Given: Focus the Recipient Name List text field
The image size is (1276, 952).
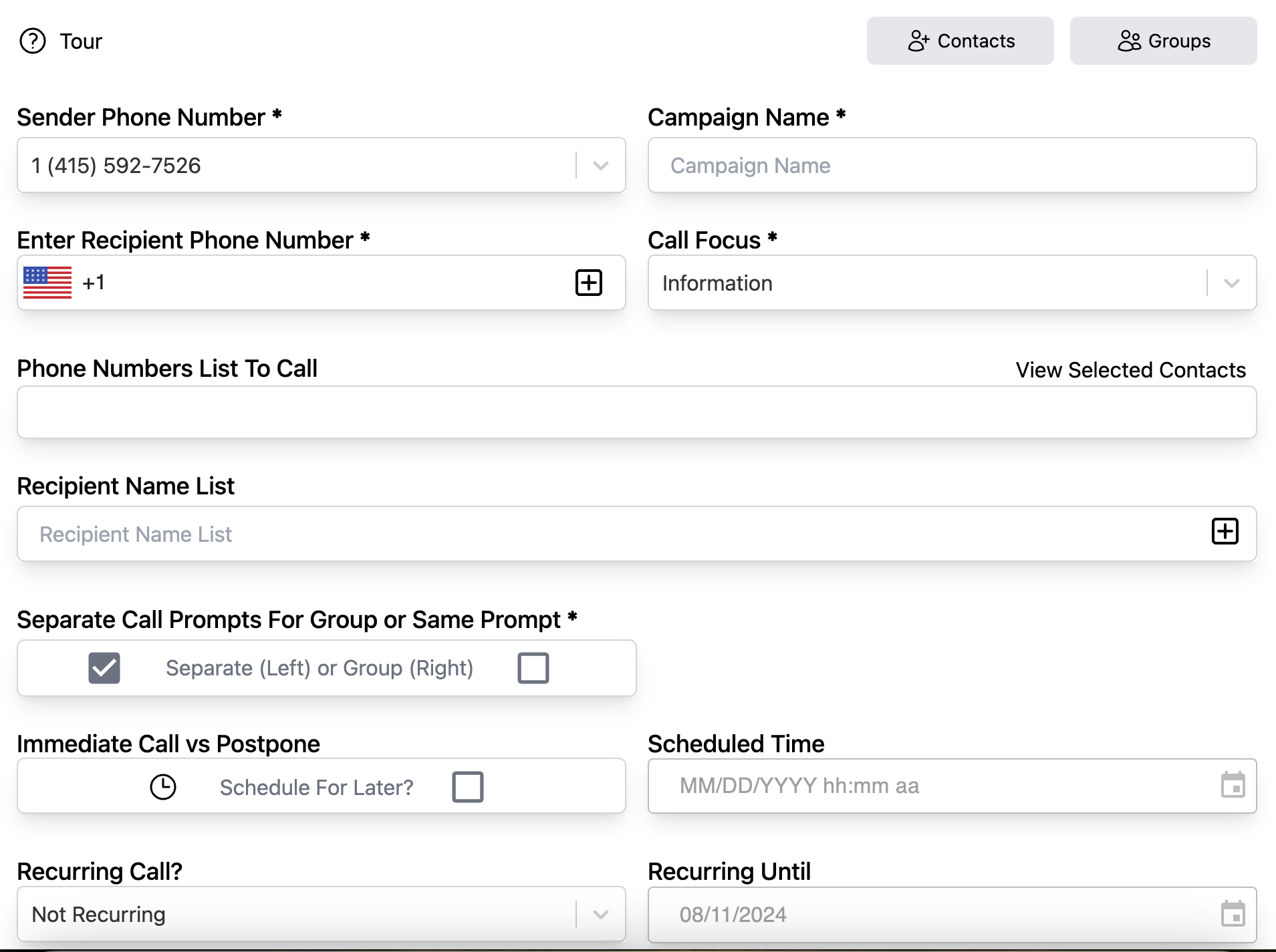Looking at the screenshot, I should click(x=602, y=534).
